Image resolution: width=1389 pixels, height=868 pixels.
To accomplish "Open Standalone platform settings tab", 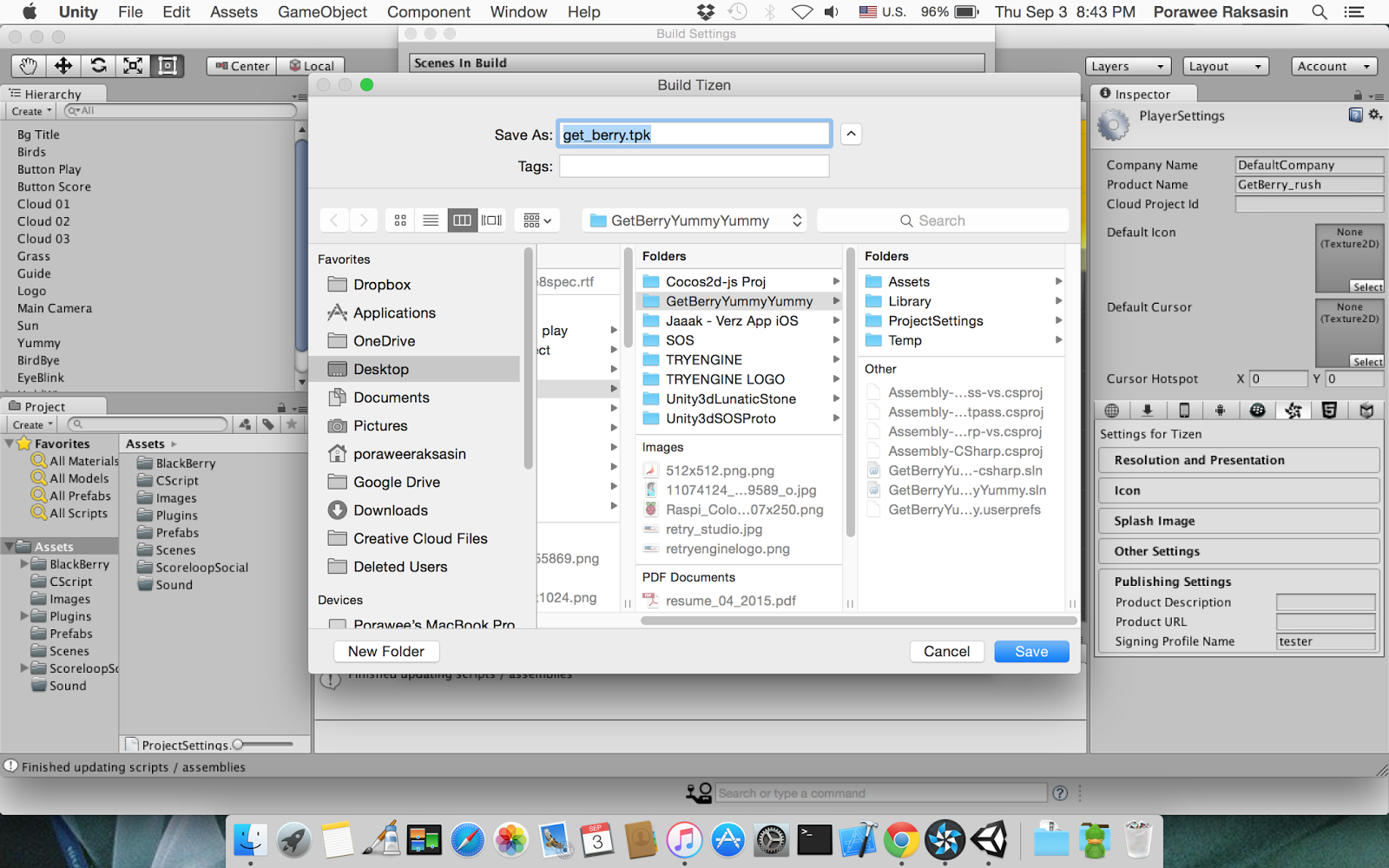I will pyautogui.click(x=1148, y=411).
